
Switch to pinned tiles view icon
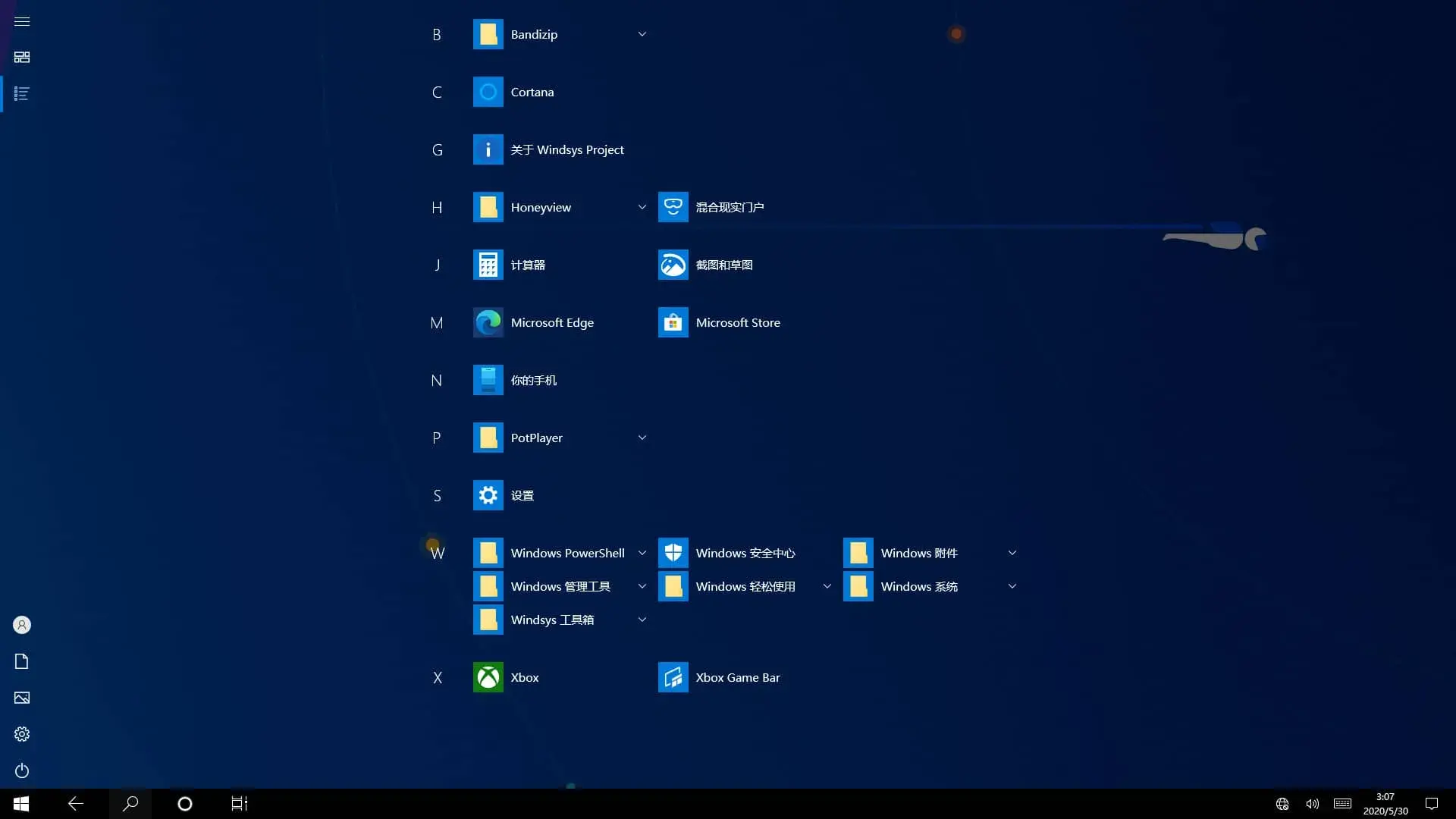(x=22, y=57)
